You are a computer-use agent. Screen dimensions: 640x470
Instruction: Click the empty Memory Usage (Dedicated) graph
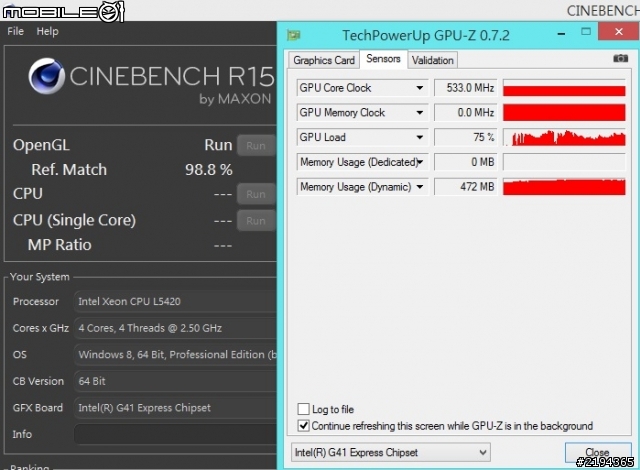(x=564, y=162)
